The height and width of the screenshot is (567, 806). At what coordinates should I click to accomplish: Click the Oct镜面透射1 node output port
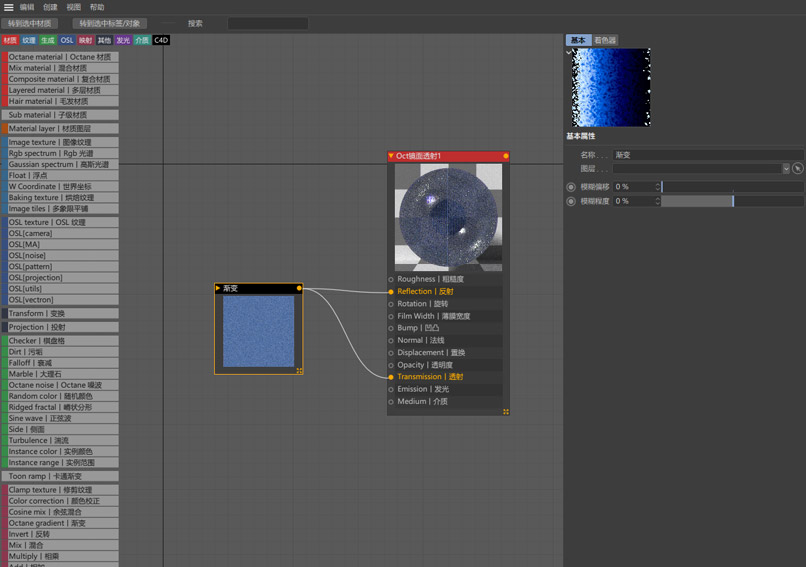[506, 156]
